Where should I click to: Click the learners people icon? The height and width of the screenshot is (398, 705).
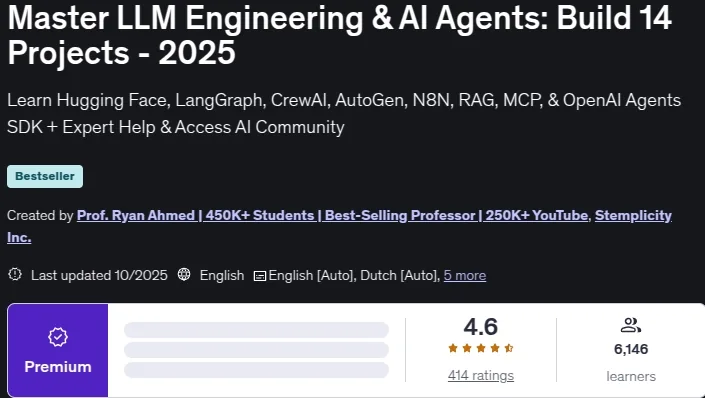(x=630, y=325)
